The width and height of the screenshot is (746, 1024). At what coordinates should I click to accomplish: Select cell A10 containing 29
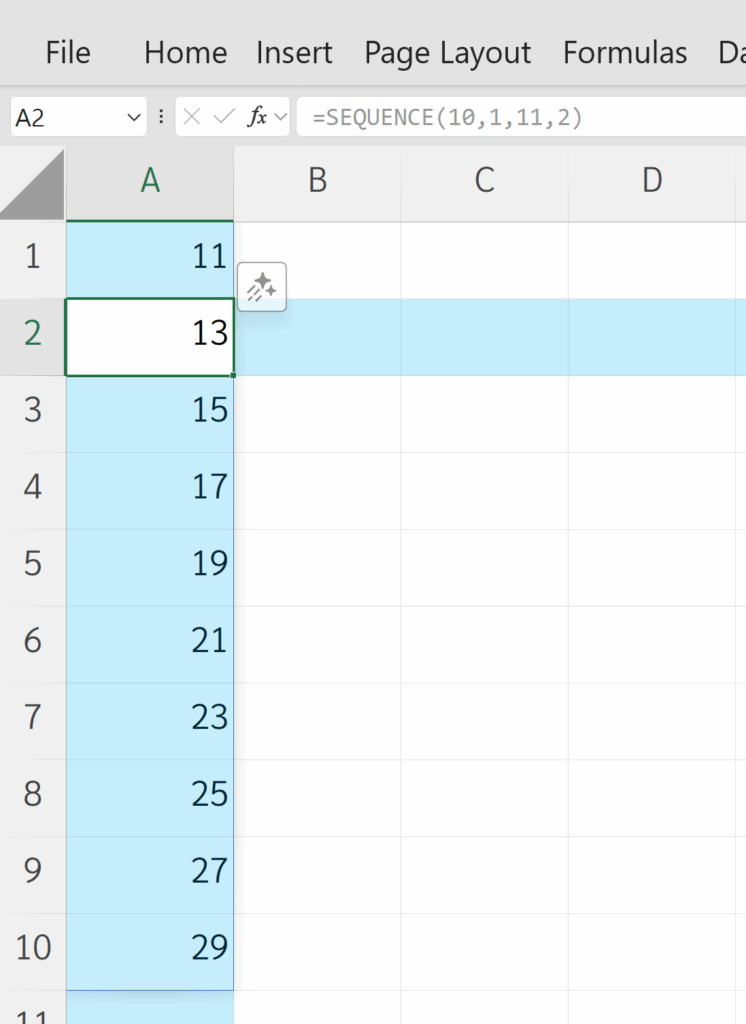tap(150, 947)
